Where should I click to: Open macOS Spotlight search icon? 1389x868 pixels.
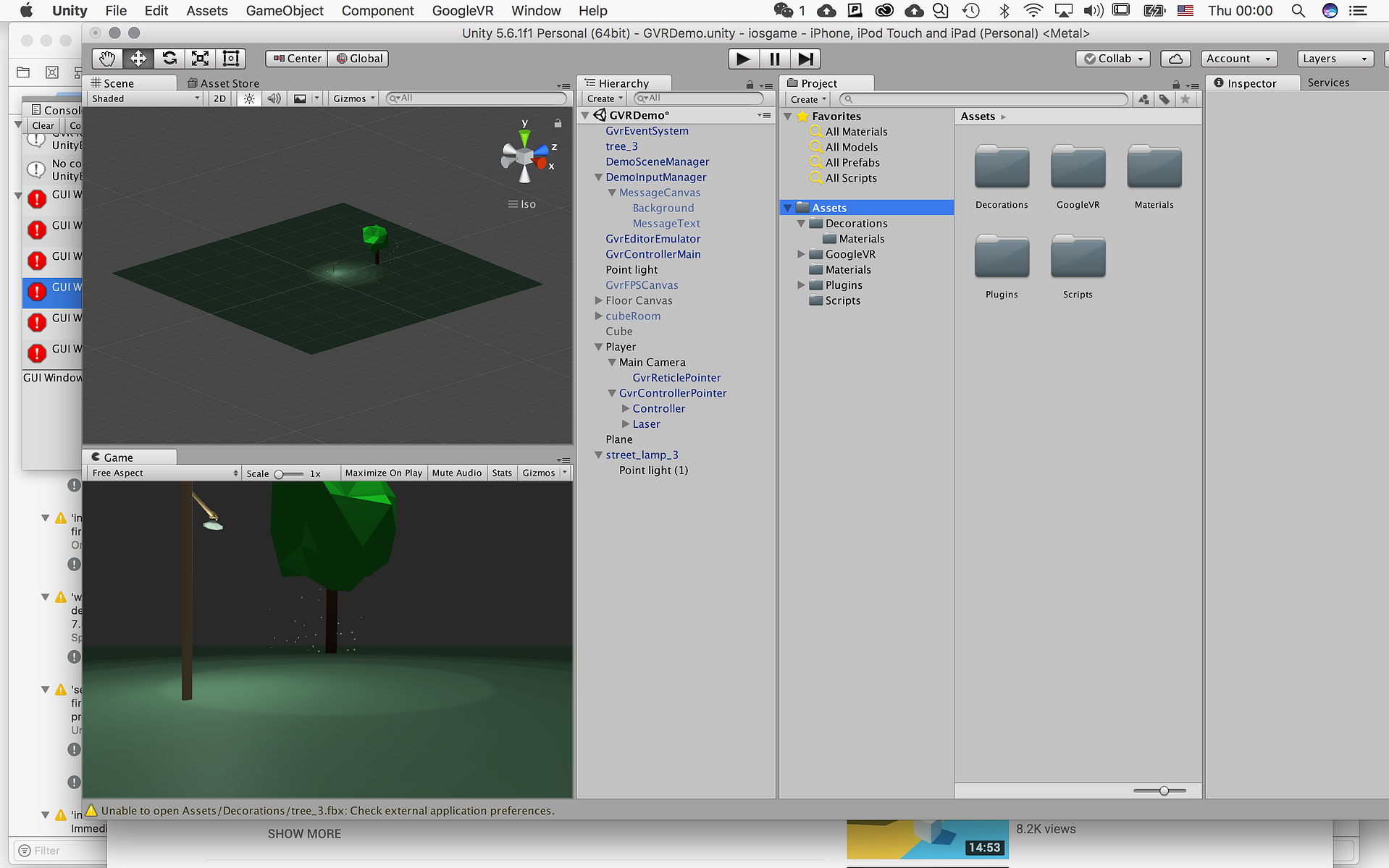(x=1298, y=11)
